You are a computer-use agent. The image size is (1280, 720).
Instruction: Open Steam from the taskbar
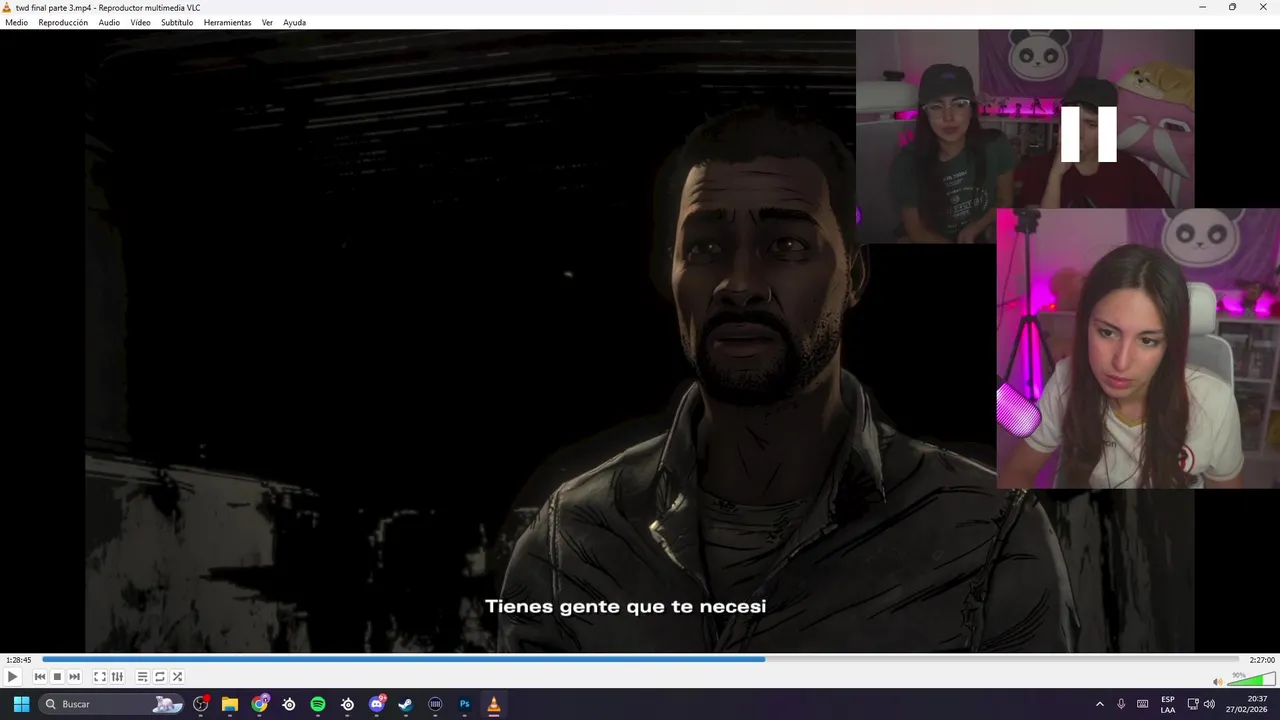coord(406,704)
